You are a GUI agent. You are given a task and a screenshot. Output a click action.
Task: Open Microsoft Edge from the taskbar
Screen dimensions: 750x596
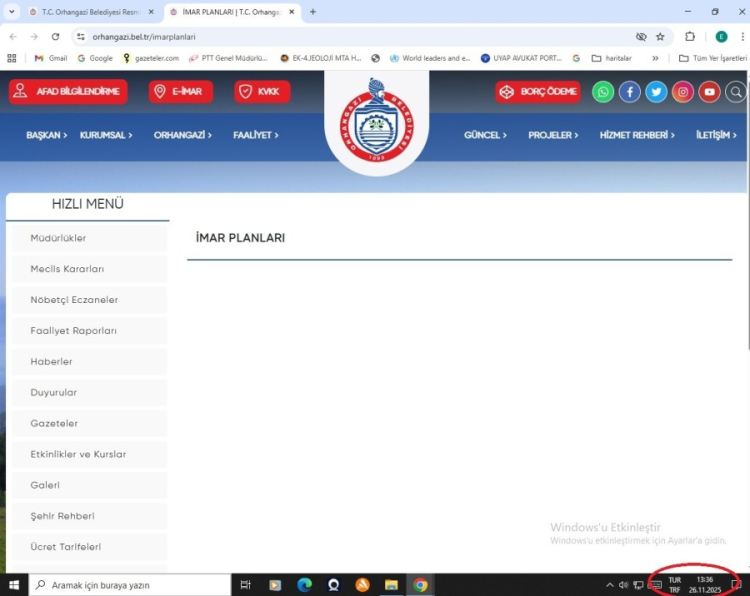pos(304,585)
